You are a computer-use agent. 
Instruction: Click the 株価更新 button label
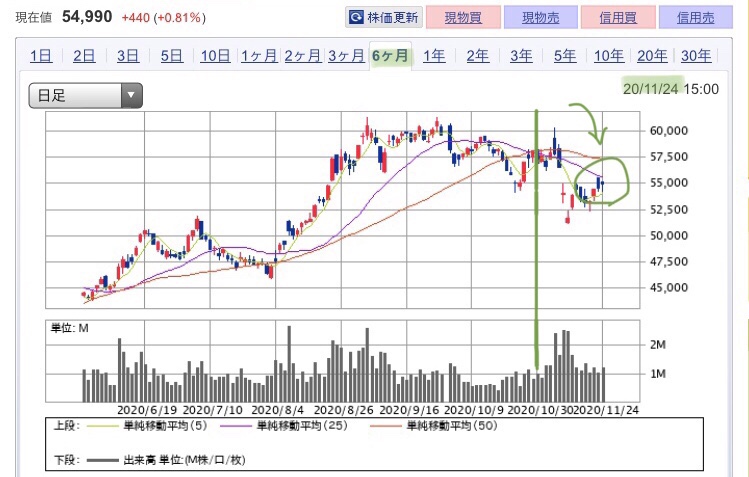pos(393,18)
